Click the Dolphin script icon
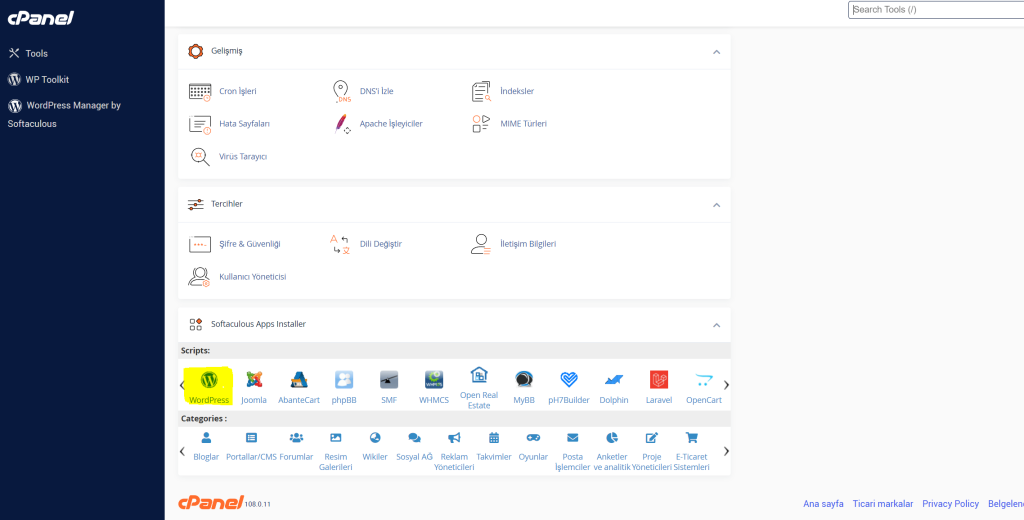The image size is (1024, 520). pos(614,380)
